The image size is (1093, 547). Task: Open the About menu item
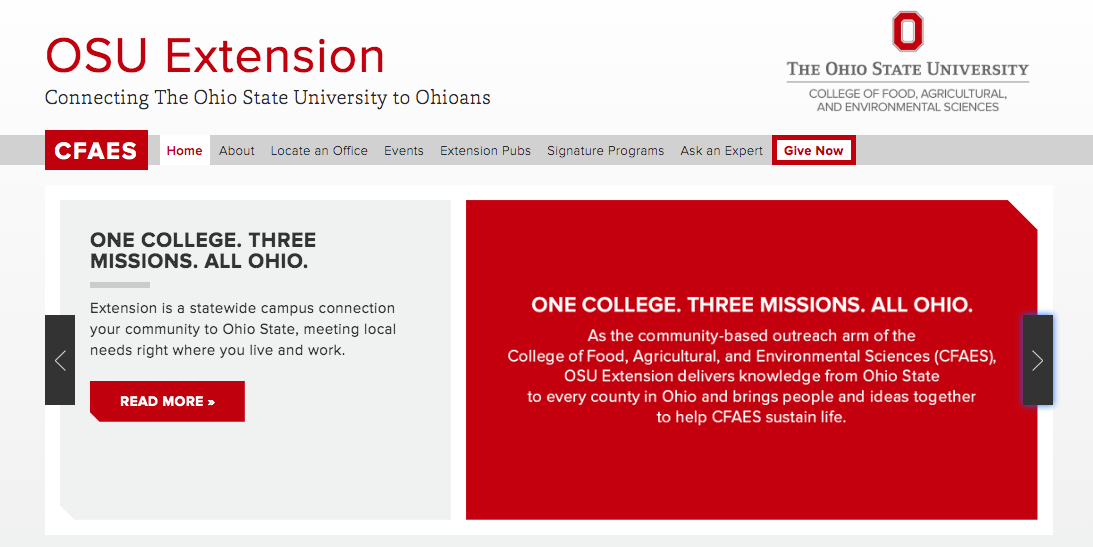point(237,151)
